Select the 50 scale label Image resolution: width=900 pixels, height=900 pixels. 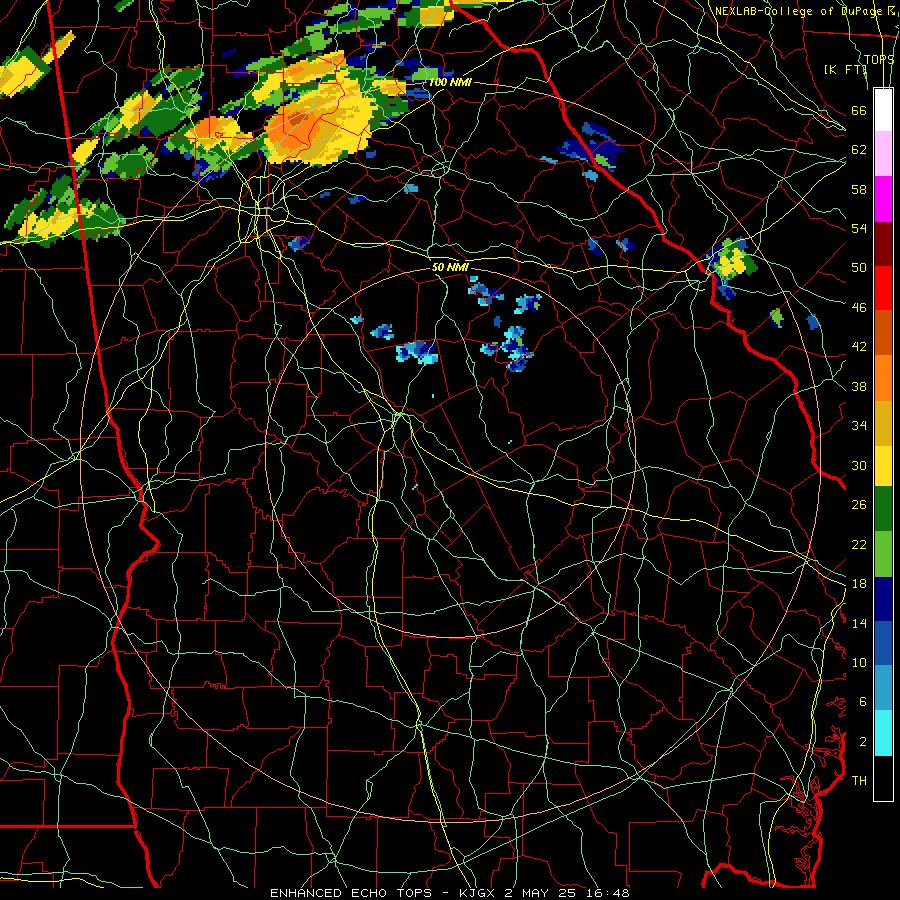tap(859, 268)
